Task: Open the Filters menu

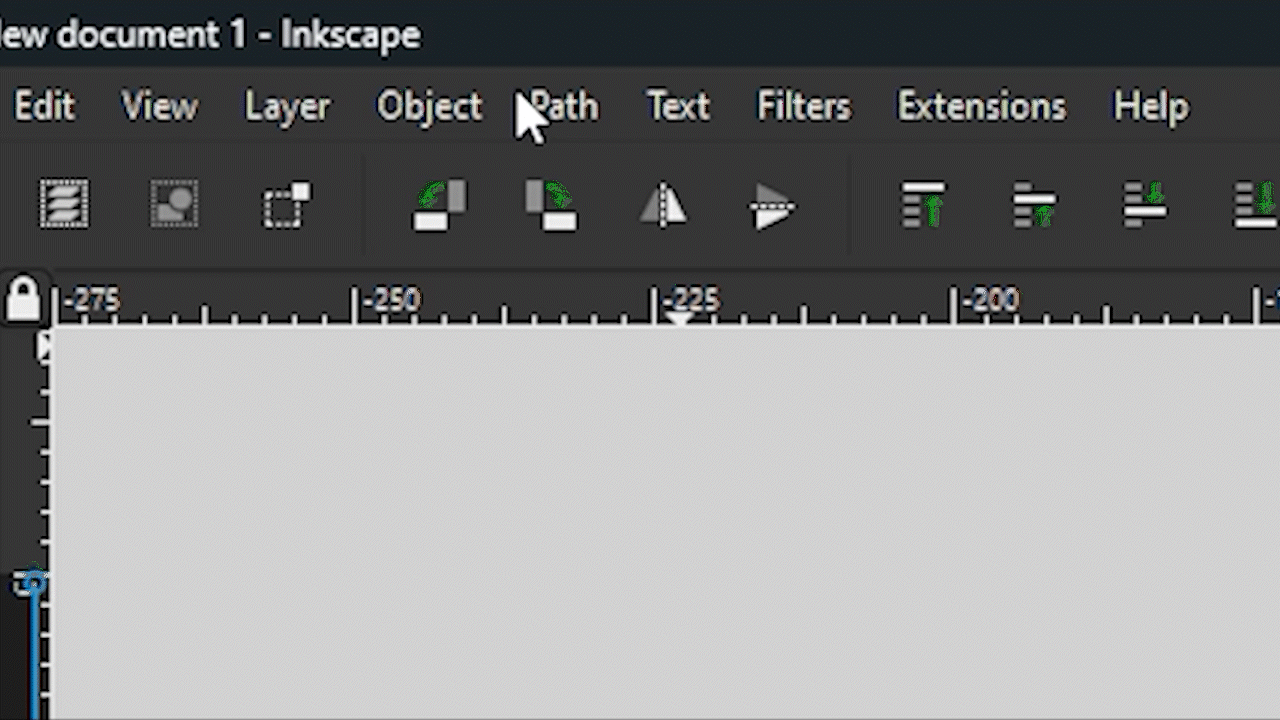Action: [804, 106]
